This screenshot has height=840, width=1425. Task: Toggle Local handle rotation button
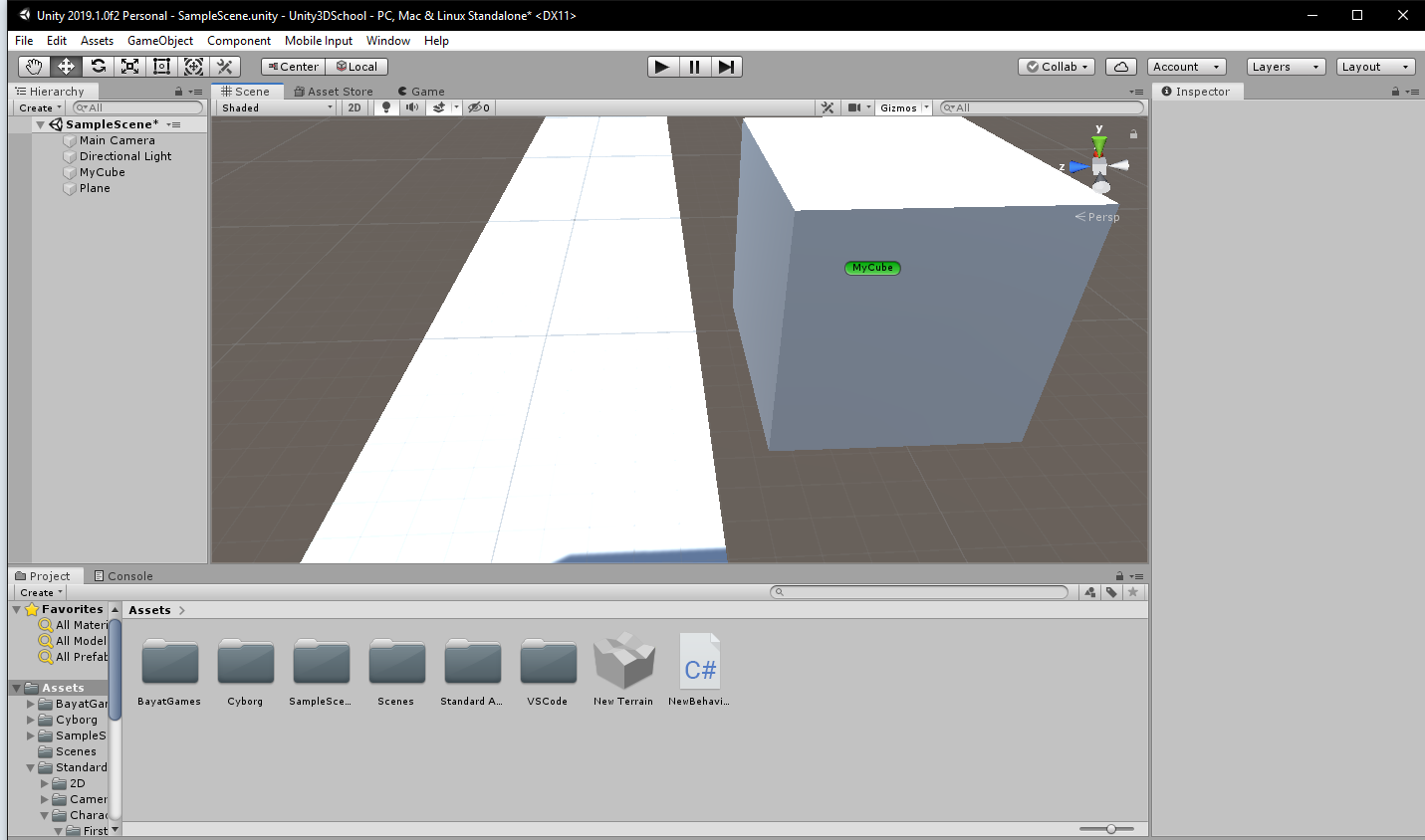pyautogui.click(x=356, y=67)
